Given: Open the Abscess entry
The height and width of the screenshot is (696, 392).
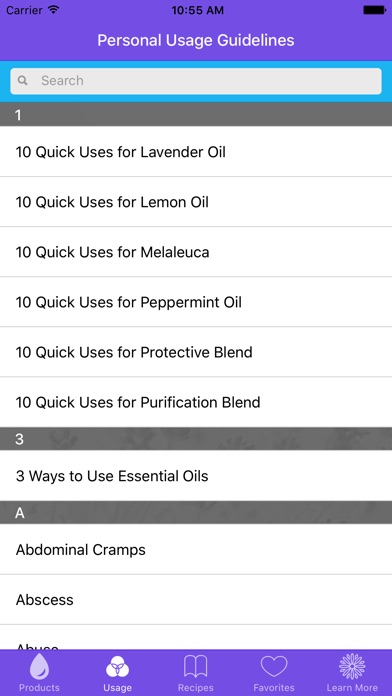Looking at the screenshot, I should [196, 600].
